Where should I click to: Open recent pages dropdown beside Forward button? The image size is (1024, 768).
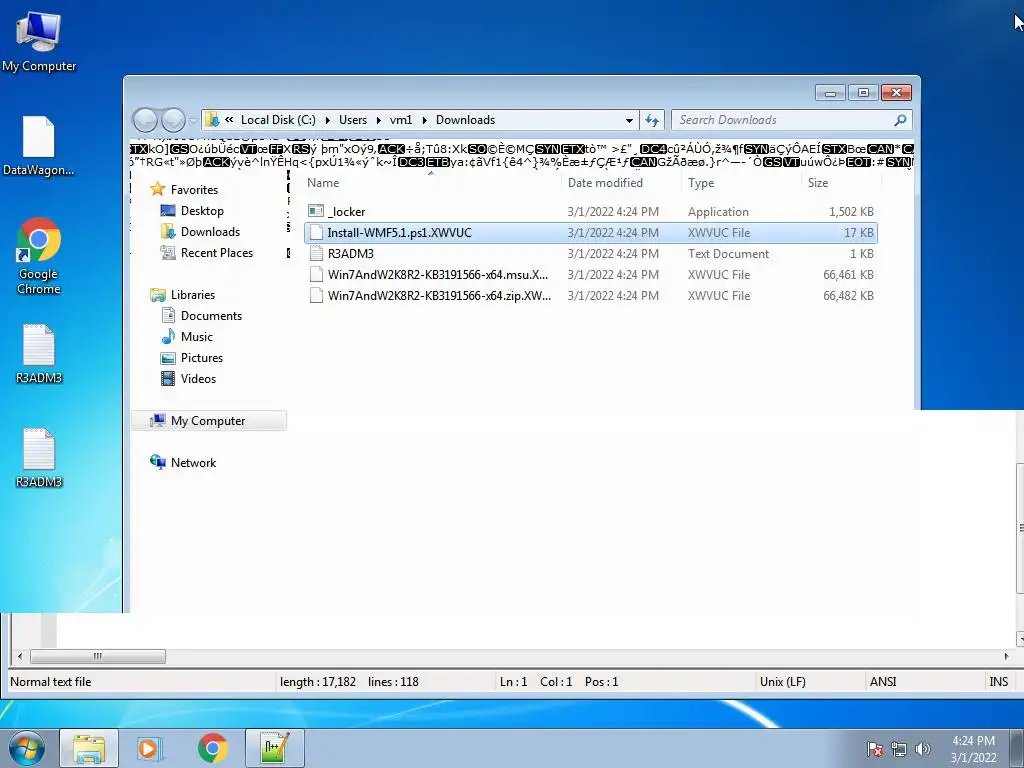point(193,121)
